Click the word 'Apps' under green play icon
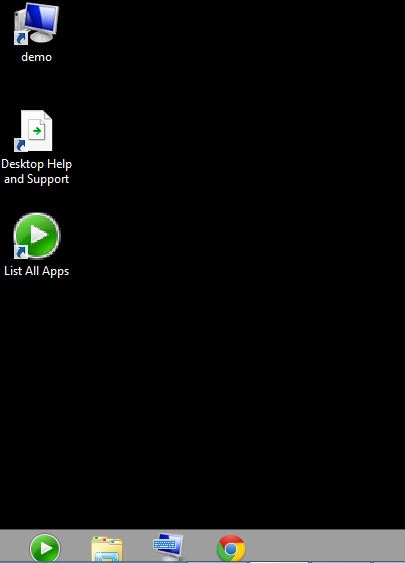 click(x=56, y=271)
